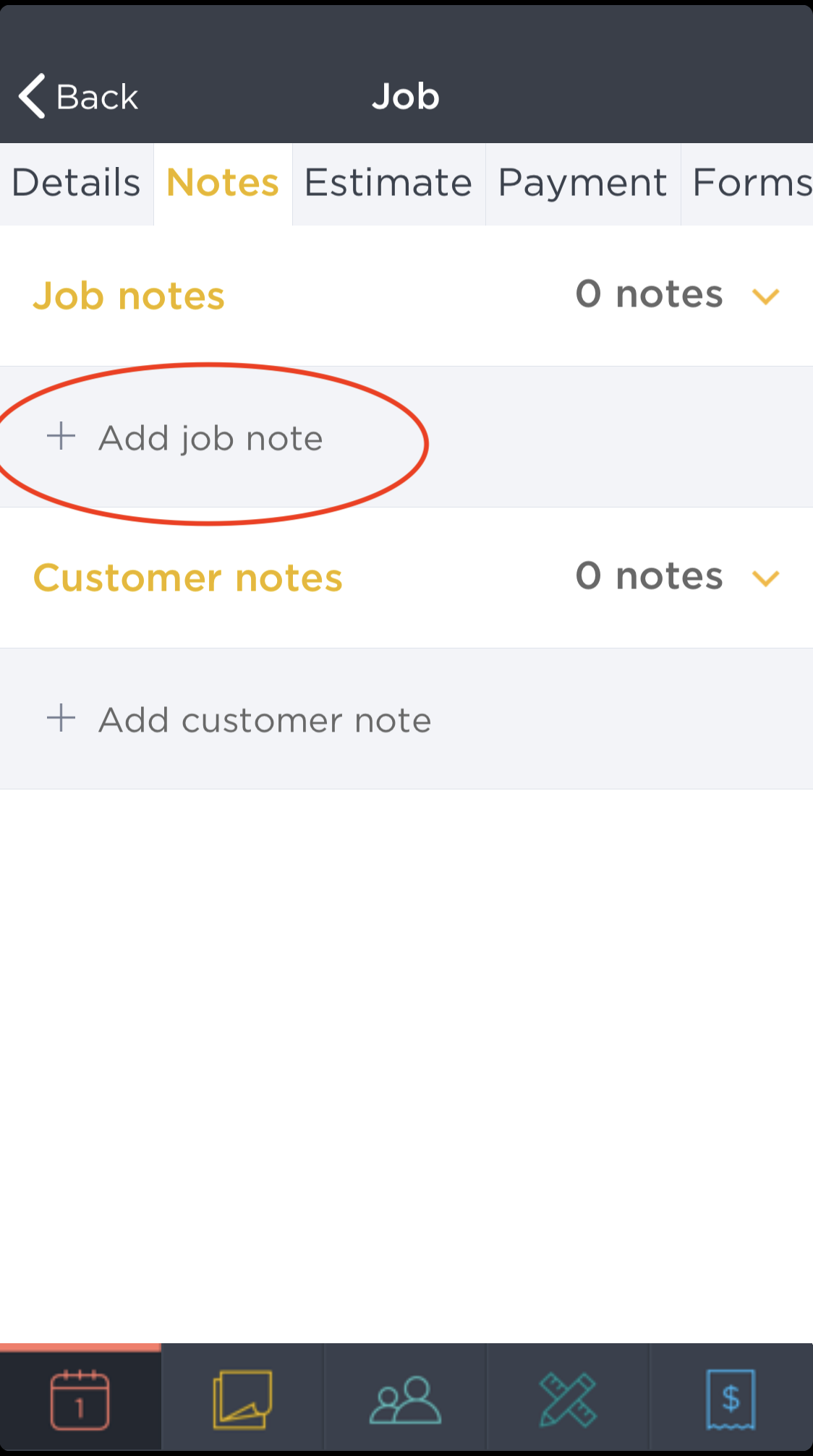Viewport: 813px width, 1456px height.
Task: Go back using the Back label
Action: (97, 97)
